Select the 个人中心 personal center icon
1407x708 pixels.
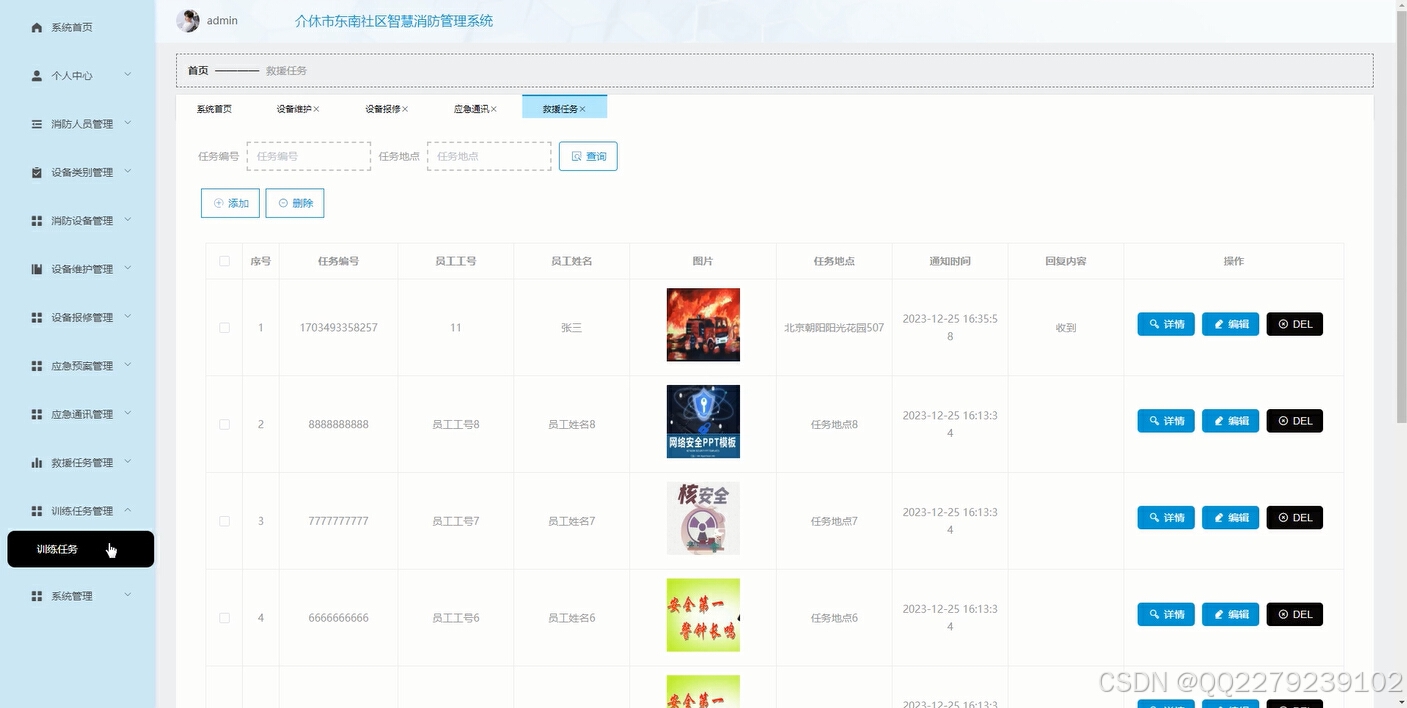click(x=37, y=75)
